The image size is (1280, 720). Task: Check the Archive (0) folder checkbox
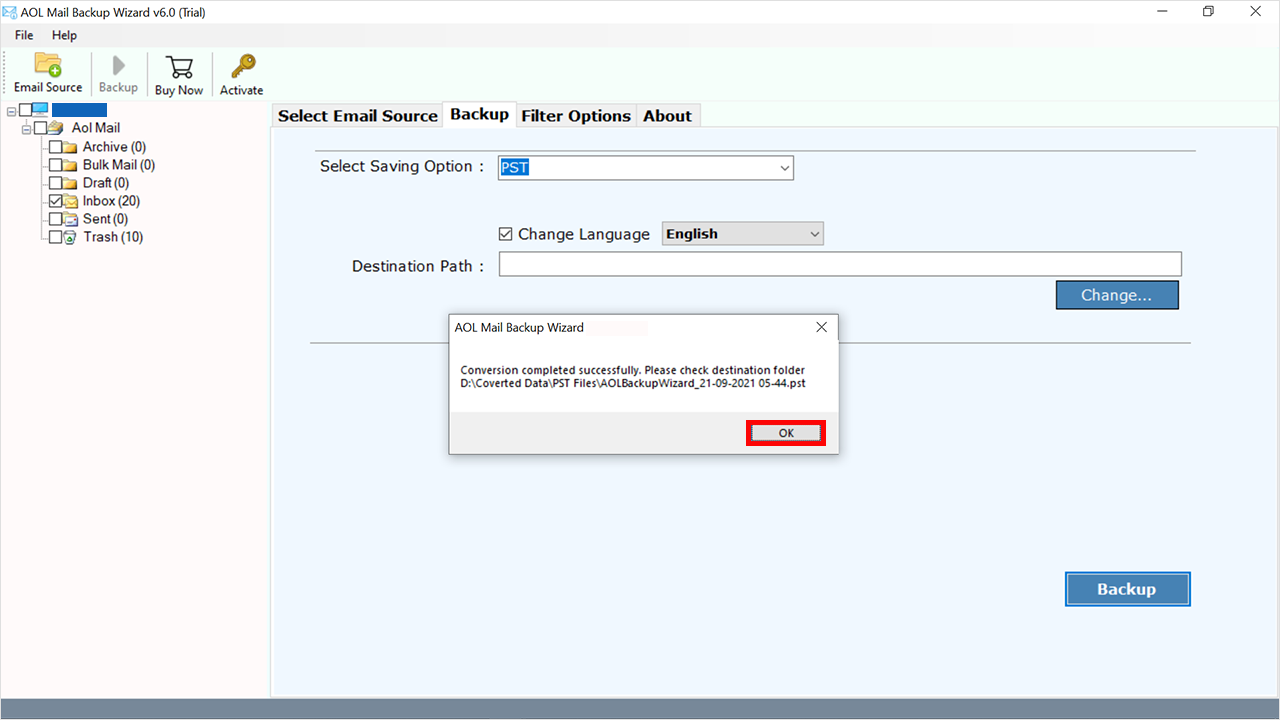[55, 147]
